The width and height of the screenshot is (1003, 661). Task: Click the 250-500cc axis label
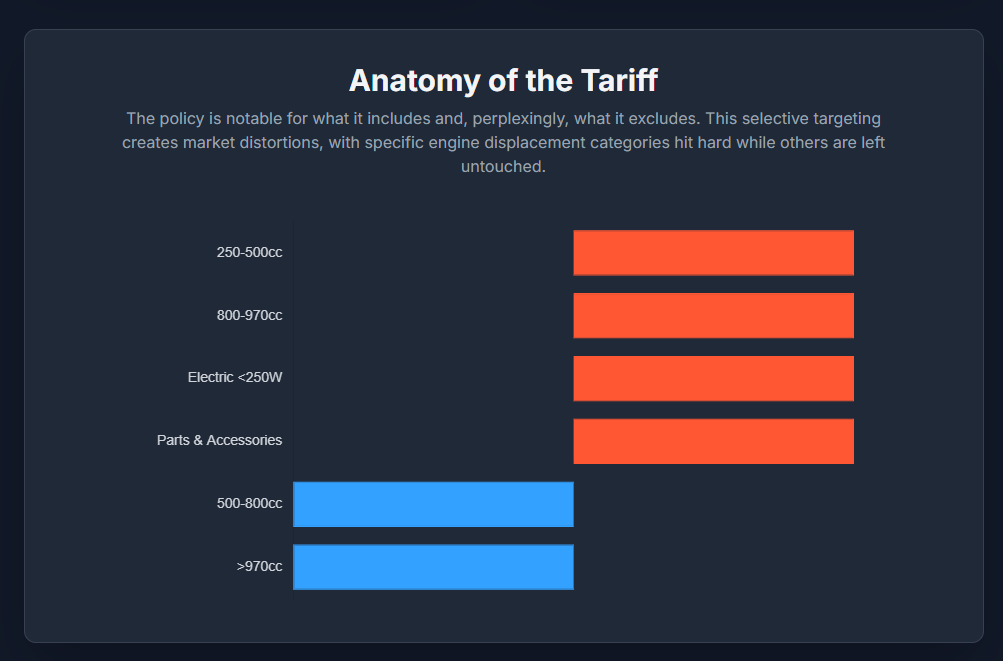pyautogui.click(x=249, y=252)
